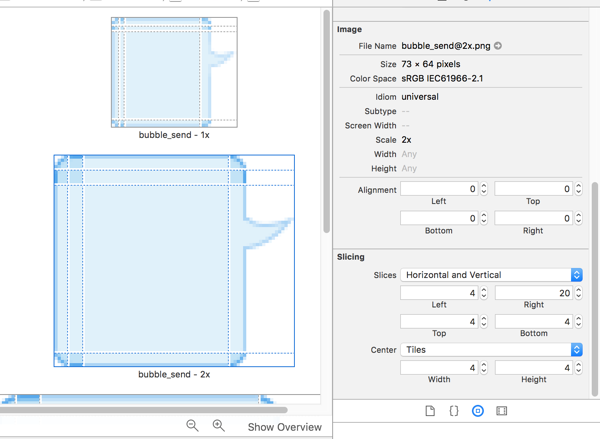Viewport: 600px width, 439px height.
Task: Click the Center Height value field
Action: point(533,368)
